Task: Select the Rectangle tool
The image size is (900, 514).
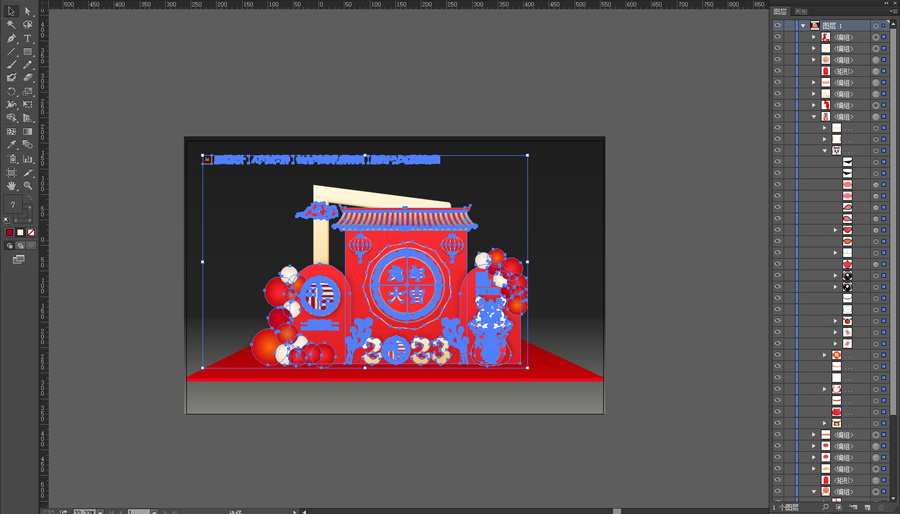Action: pos(27,52)
